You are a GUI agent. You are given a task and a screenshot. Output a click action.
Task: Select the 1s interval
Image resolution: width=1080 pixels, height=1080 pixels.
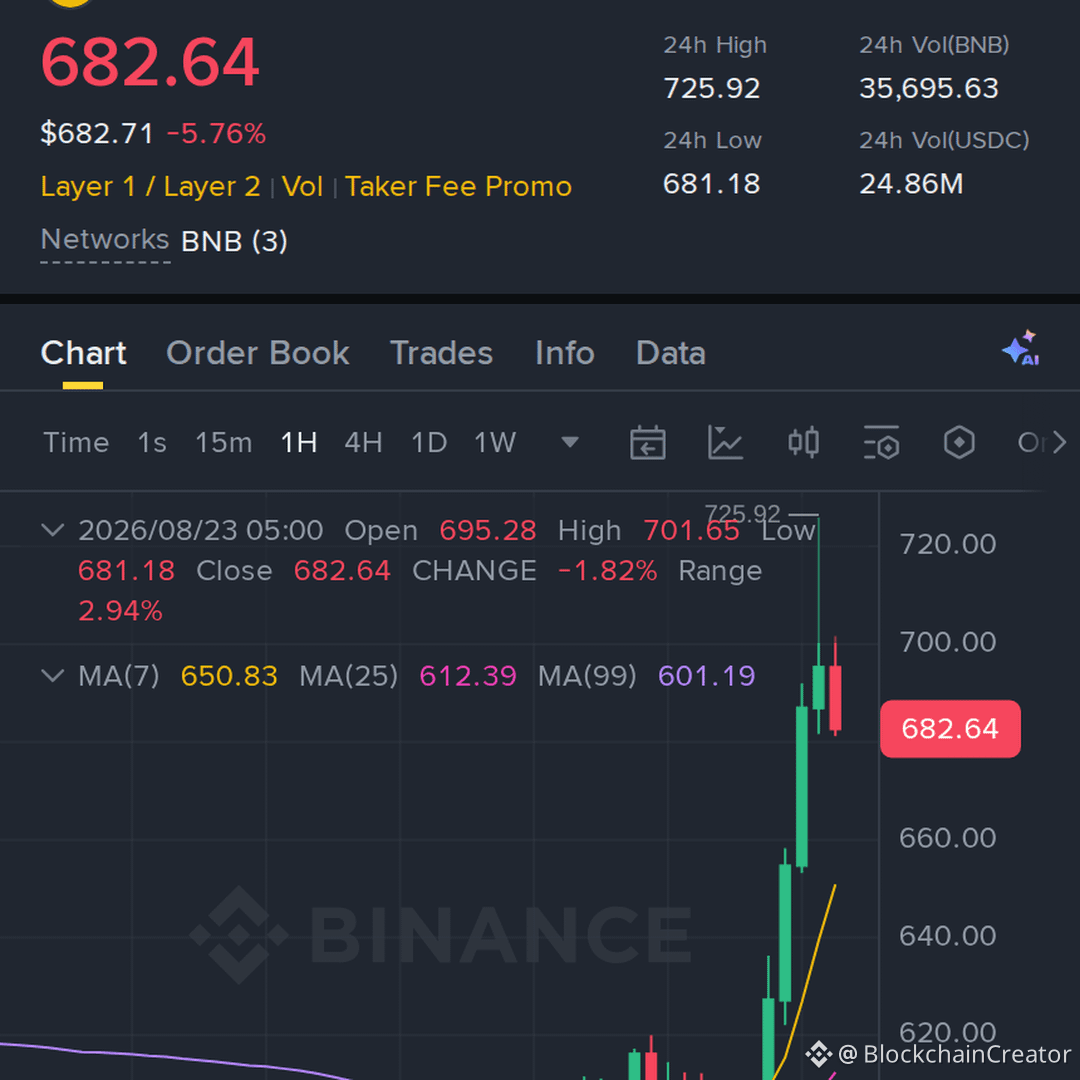coord(152,442)
